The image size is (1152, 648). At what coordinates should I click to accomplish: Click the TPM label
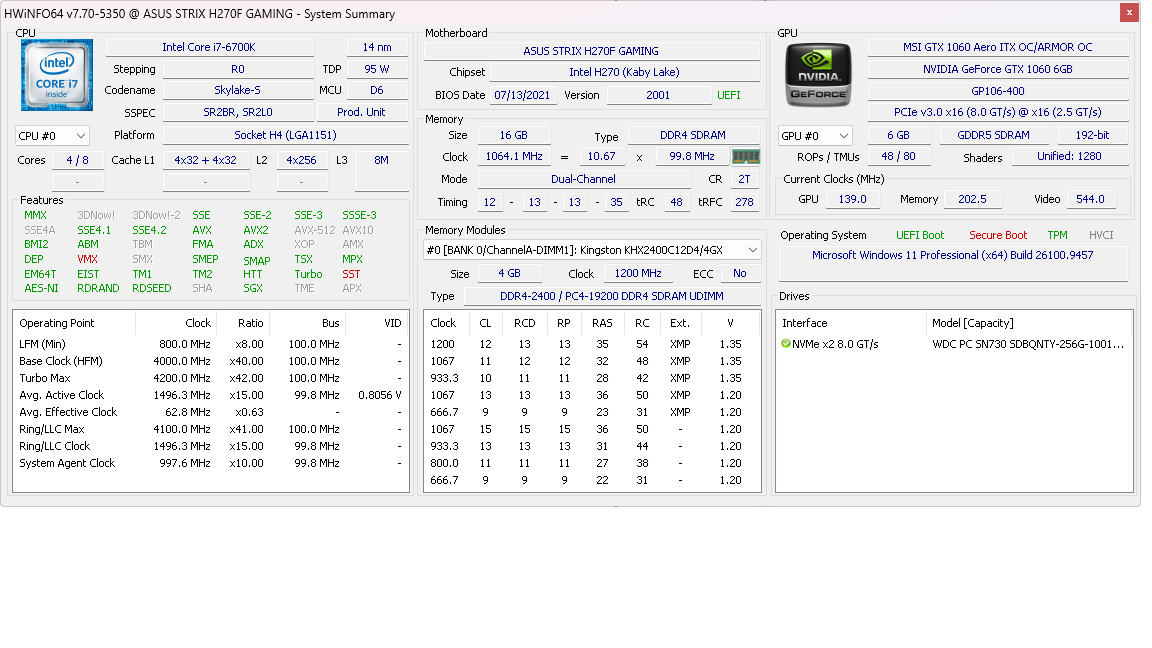point(1057,235)
